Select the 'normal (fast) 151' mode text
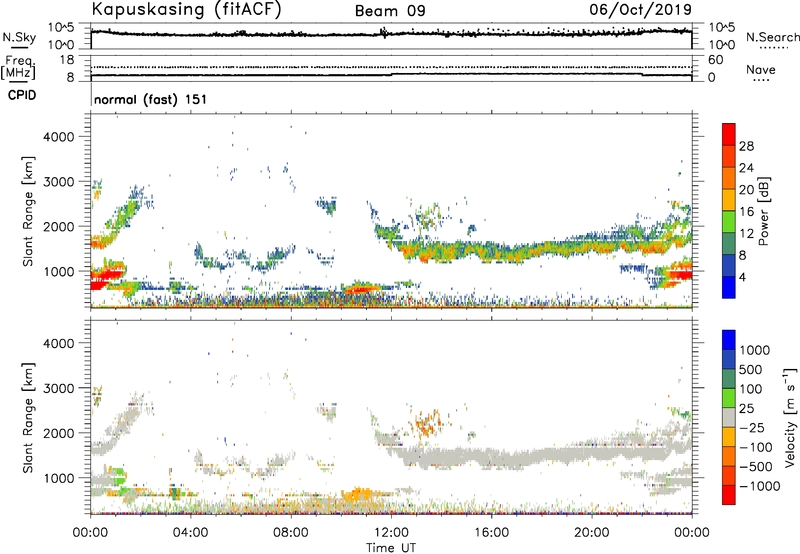 pyautogui.click(x=151, y=99)
